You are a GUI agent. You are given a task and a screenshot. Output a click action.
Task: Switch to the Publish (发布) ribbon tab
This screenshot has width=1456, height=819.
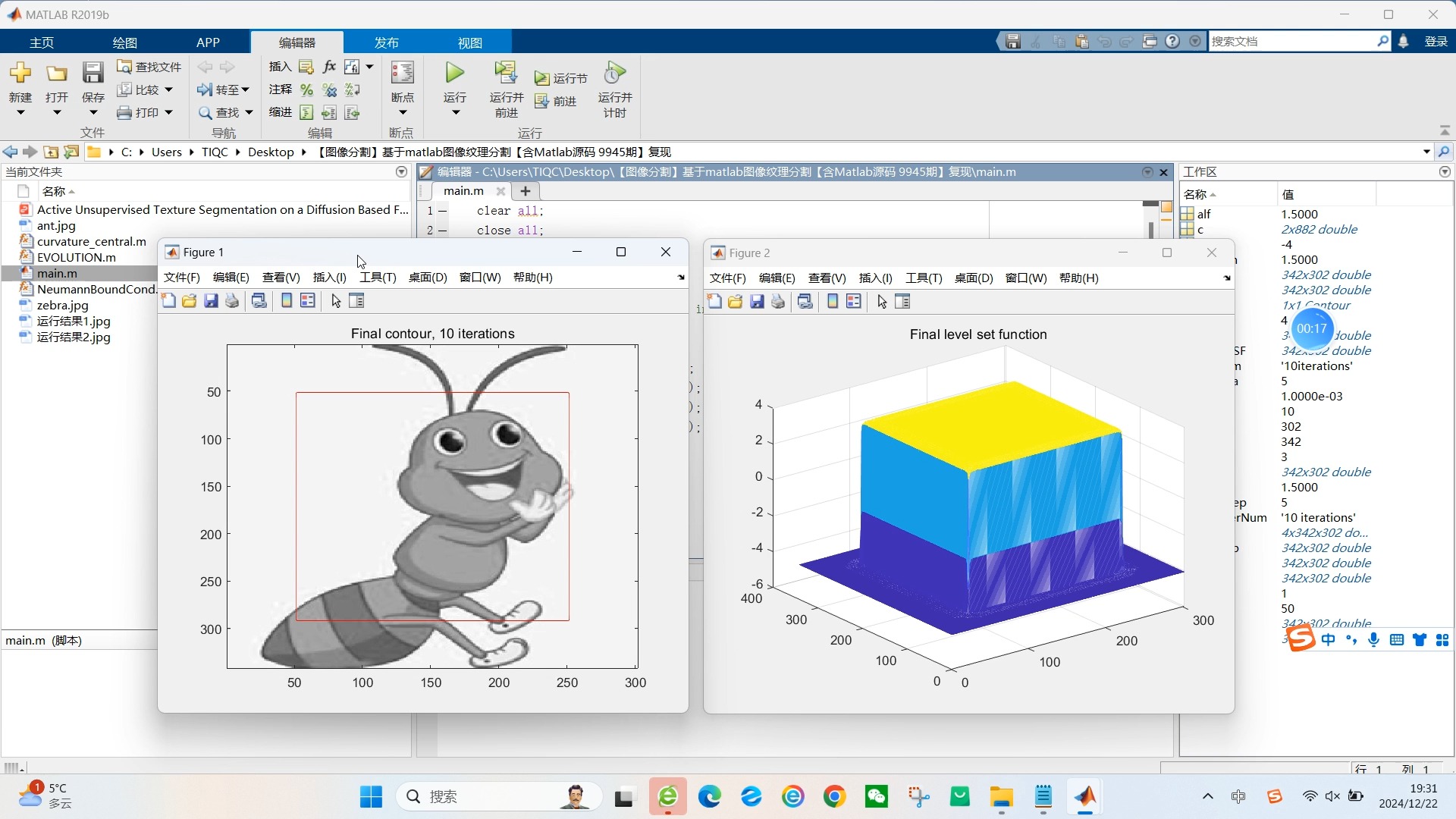386,42
